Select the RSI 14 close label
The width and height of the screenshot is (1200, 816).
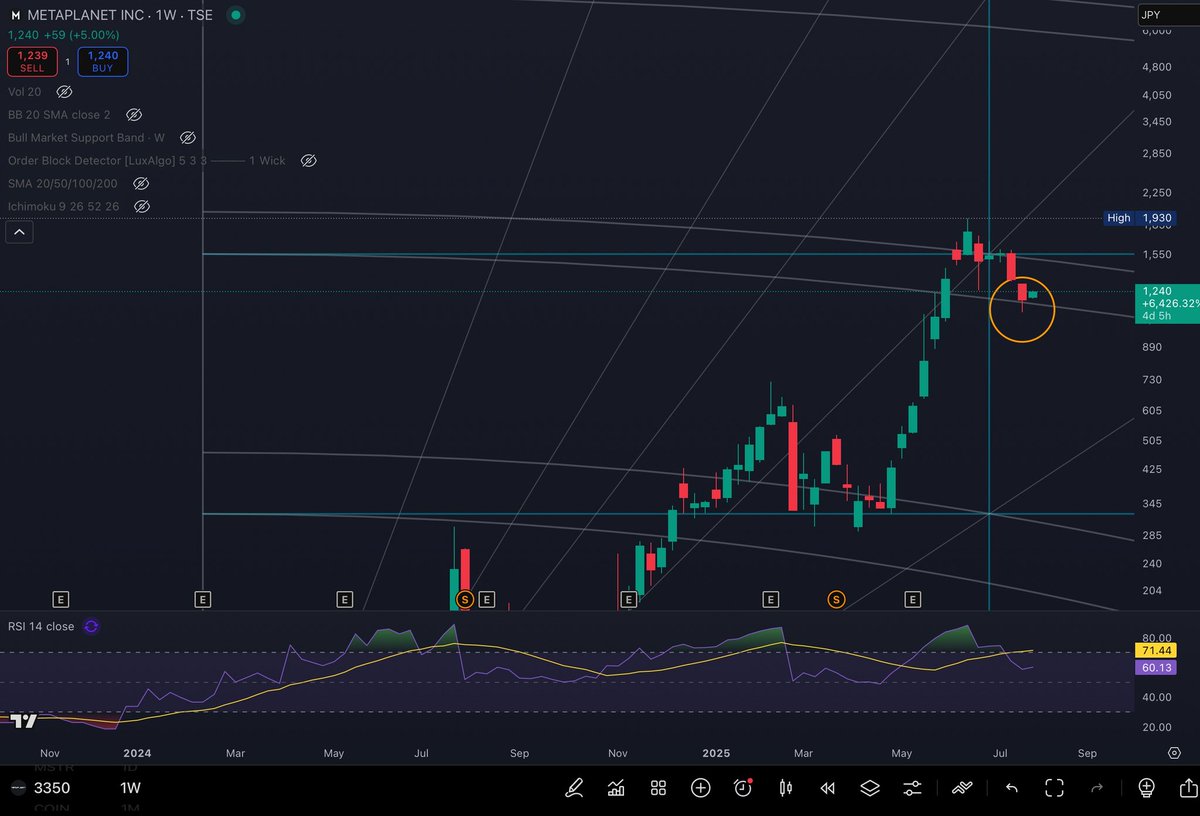41,626
